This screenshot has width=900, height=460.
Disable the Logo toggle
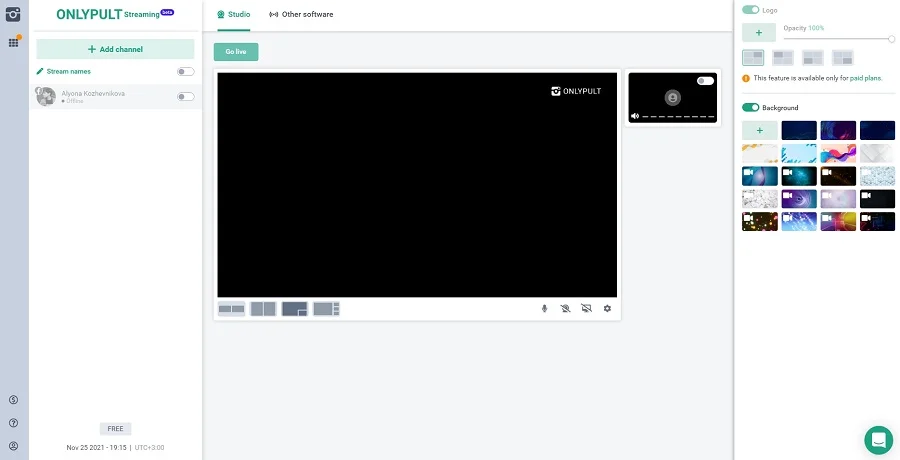pos(750,10)
